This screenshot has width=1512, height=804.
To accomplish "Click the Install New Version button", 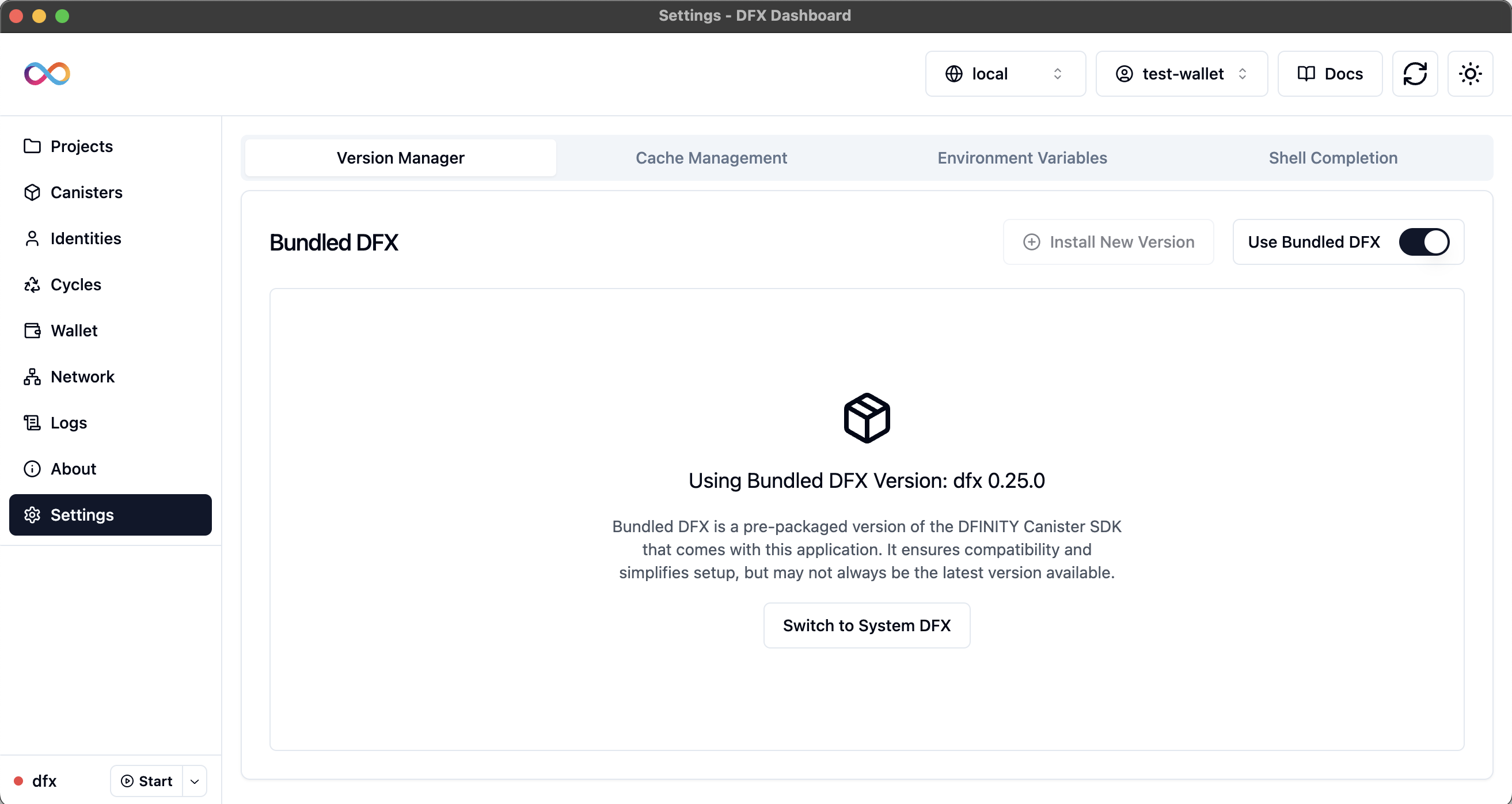I will pyautogui.click(x=1108, y=242).
